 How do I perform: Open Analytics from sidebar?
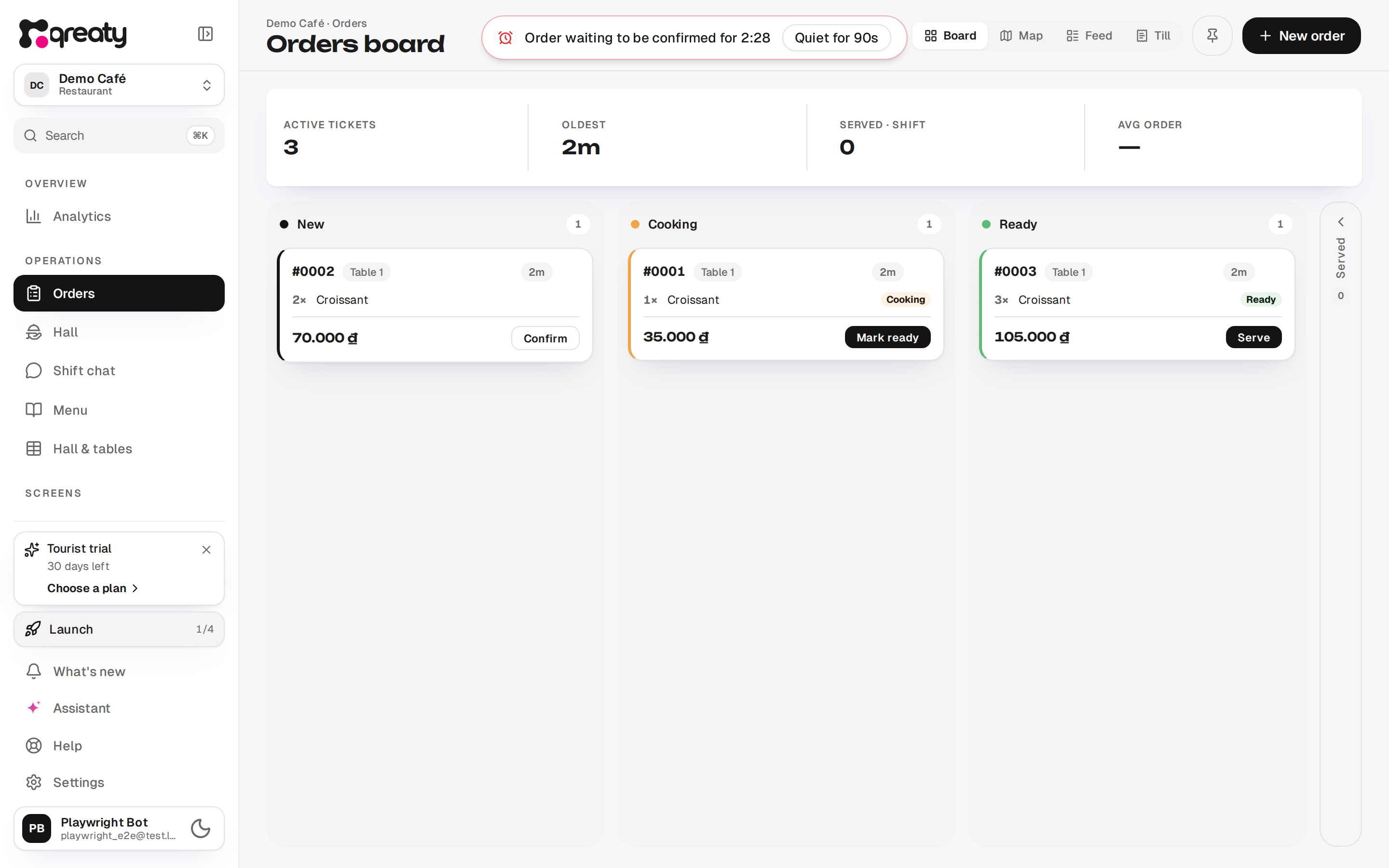[x=119, y=216]
